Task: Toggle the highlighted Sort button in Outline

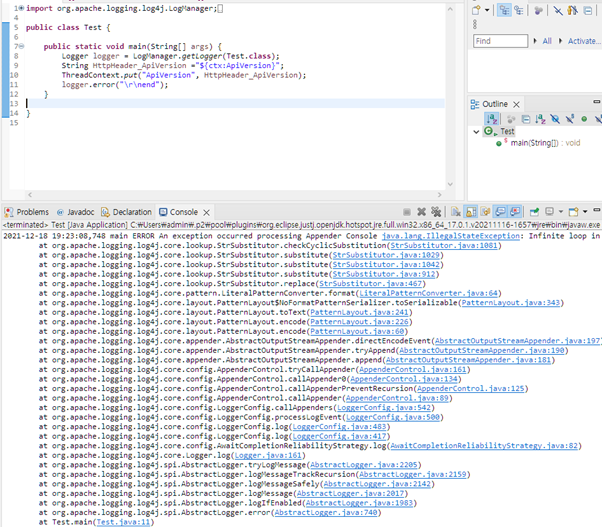Action: click(491, 119)
